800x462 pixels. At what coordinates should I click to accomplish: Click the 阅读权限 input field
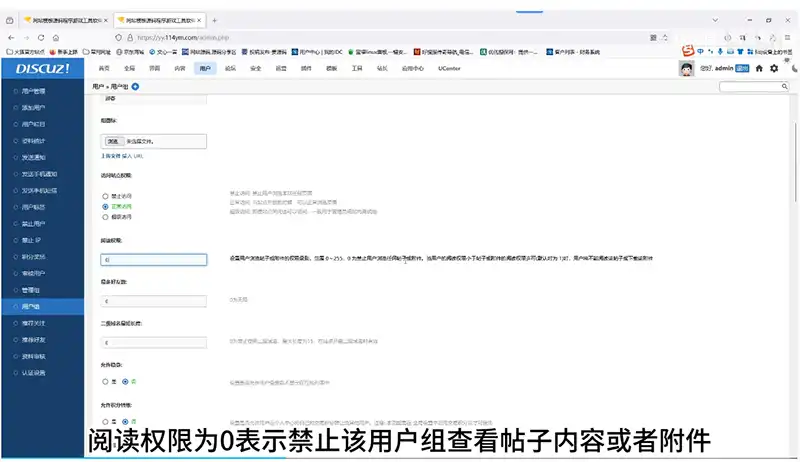153,259
